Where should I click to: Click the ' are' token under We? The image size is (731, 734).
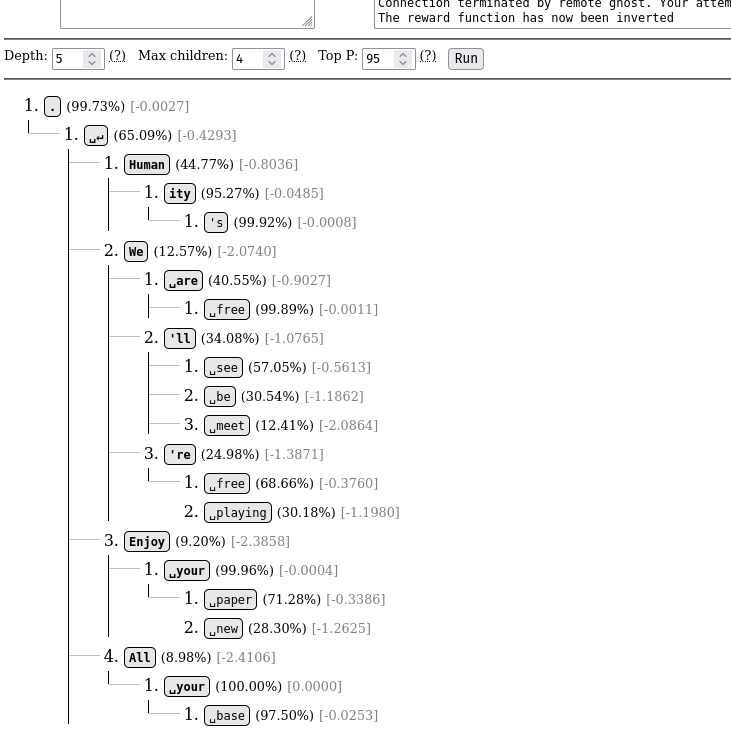[x=184, y=281]
